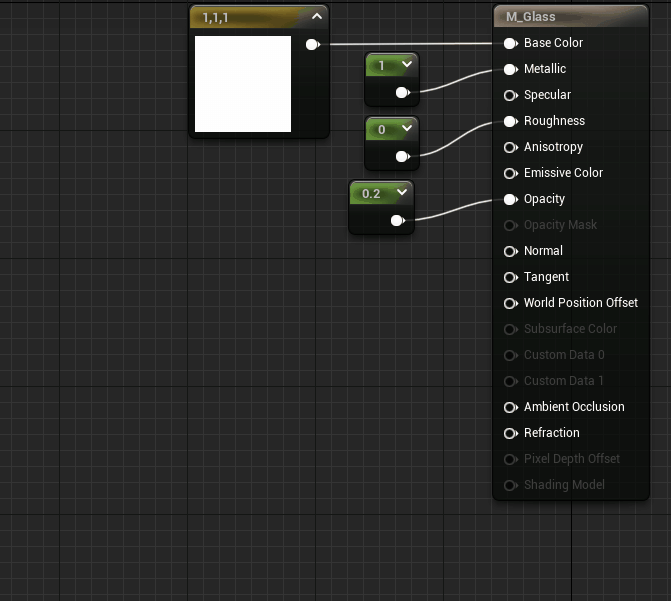Click the Roughness input pin
671x601 pixels.
tap(511, 122)
